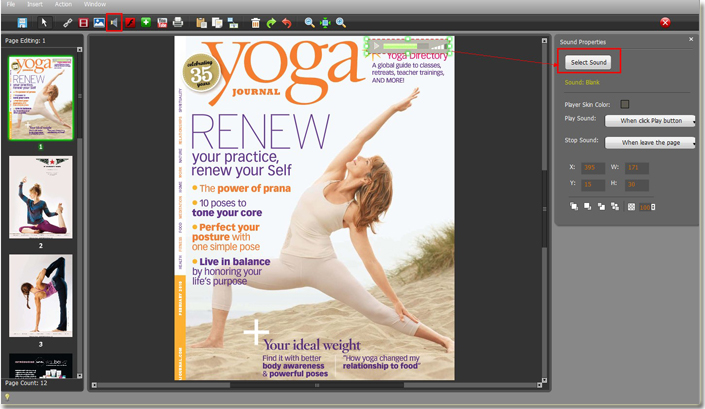Select page 1 thumbnail

[40, 98]
